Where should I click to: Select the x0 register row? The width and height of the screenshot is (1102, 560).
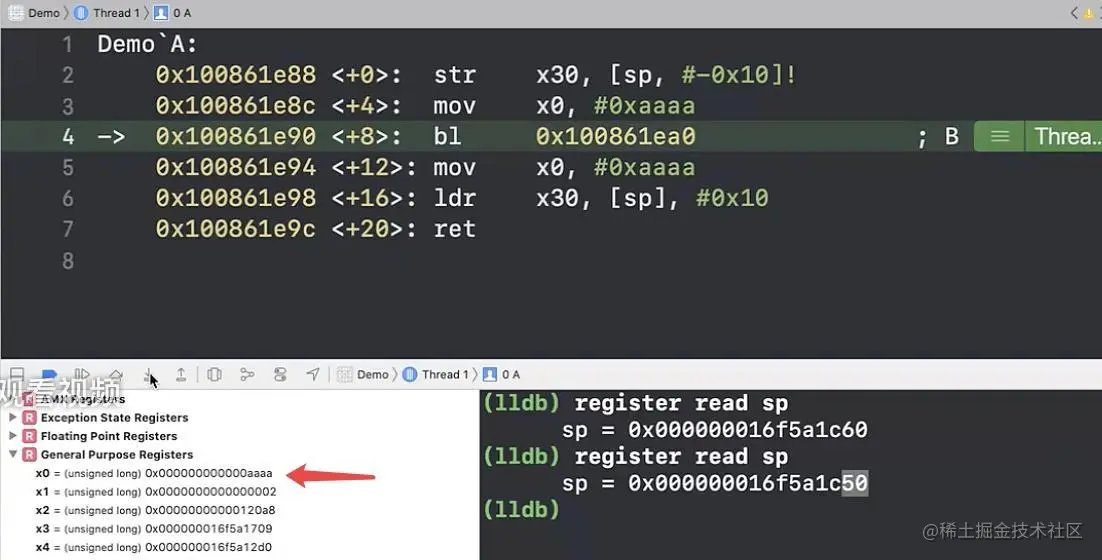tap(153, 473)
